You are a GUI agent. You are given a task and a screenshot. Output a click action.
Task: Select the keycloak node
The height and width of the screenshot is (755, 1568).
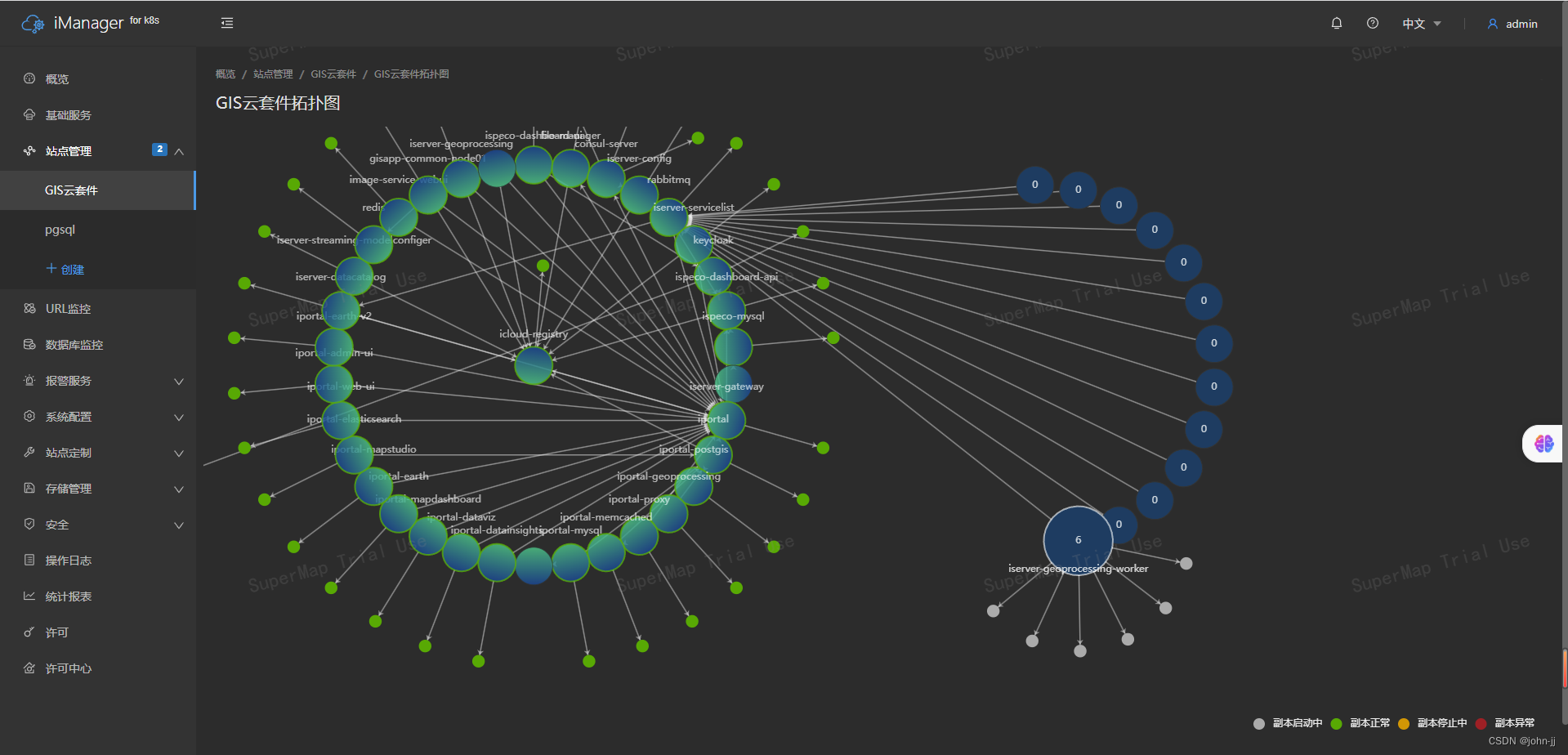(695, 244)
